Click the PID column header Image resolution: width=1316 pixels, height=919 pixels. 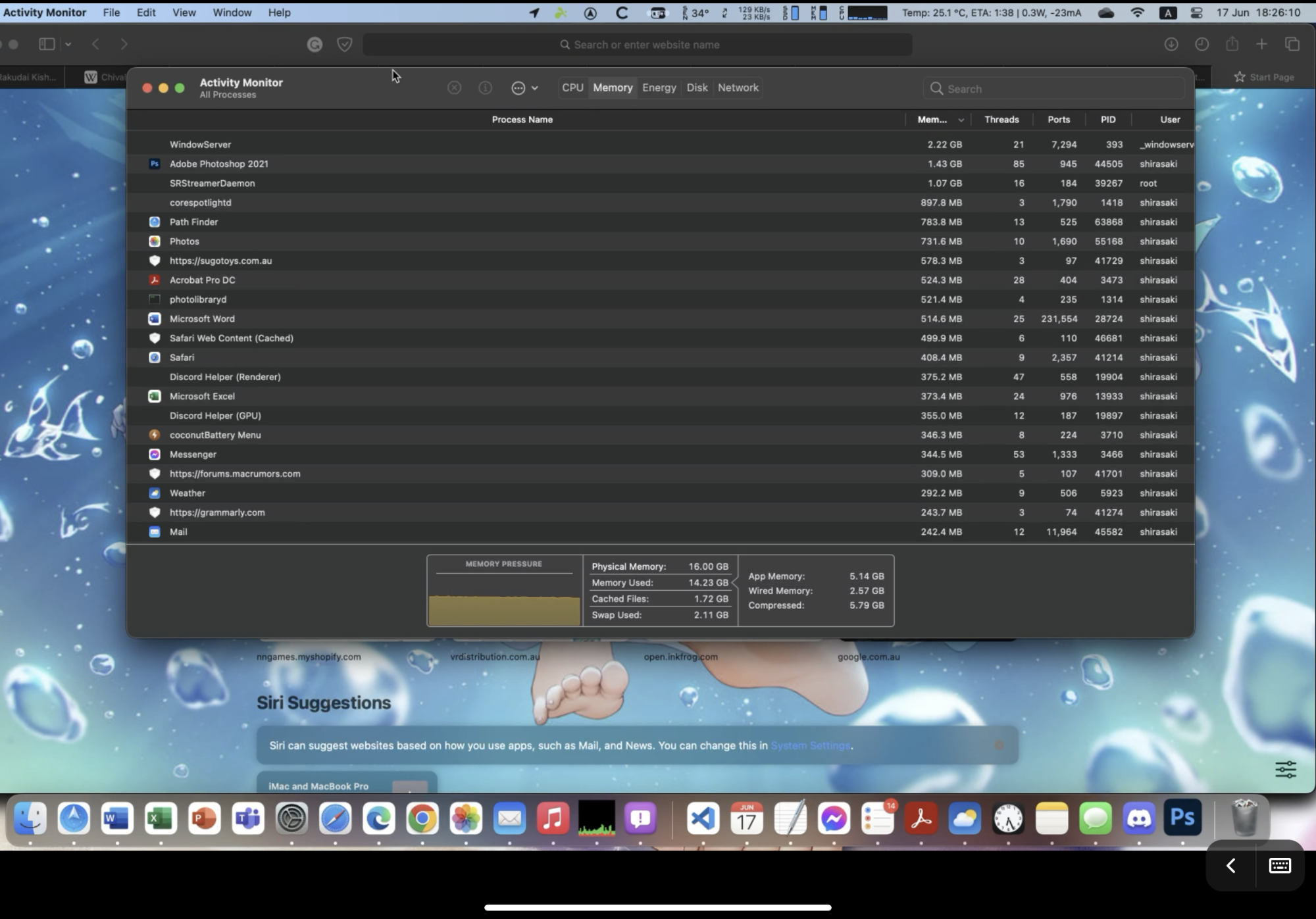1108,120
